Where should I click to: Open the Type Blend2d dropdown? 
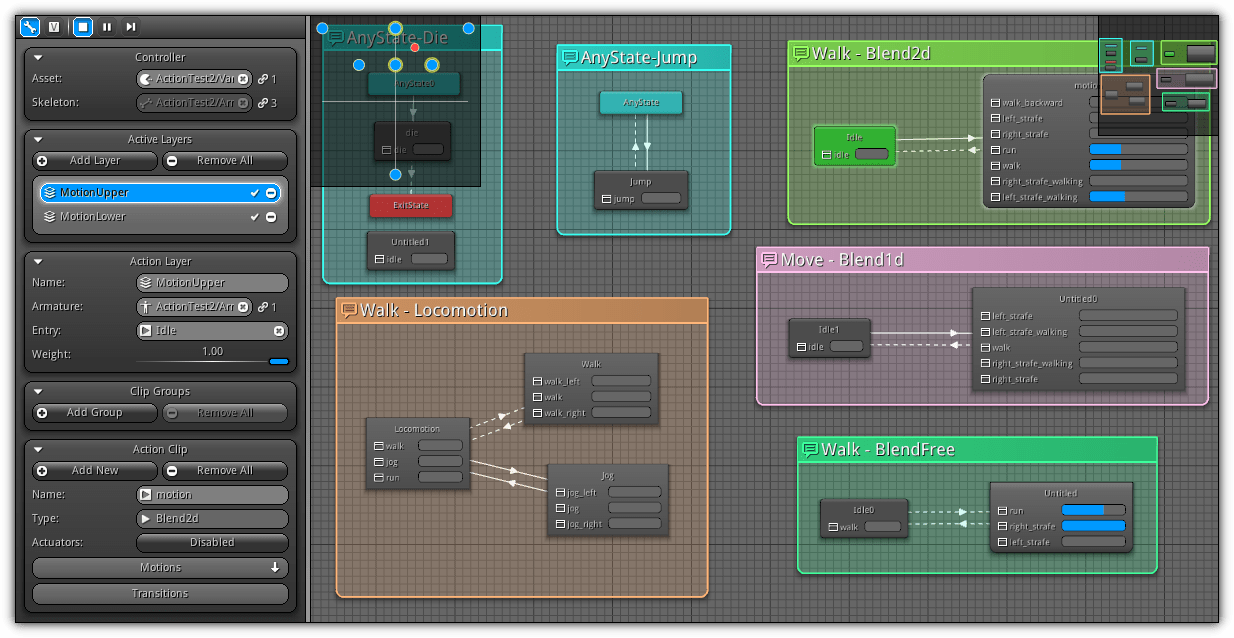[212, 518]
